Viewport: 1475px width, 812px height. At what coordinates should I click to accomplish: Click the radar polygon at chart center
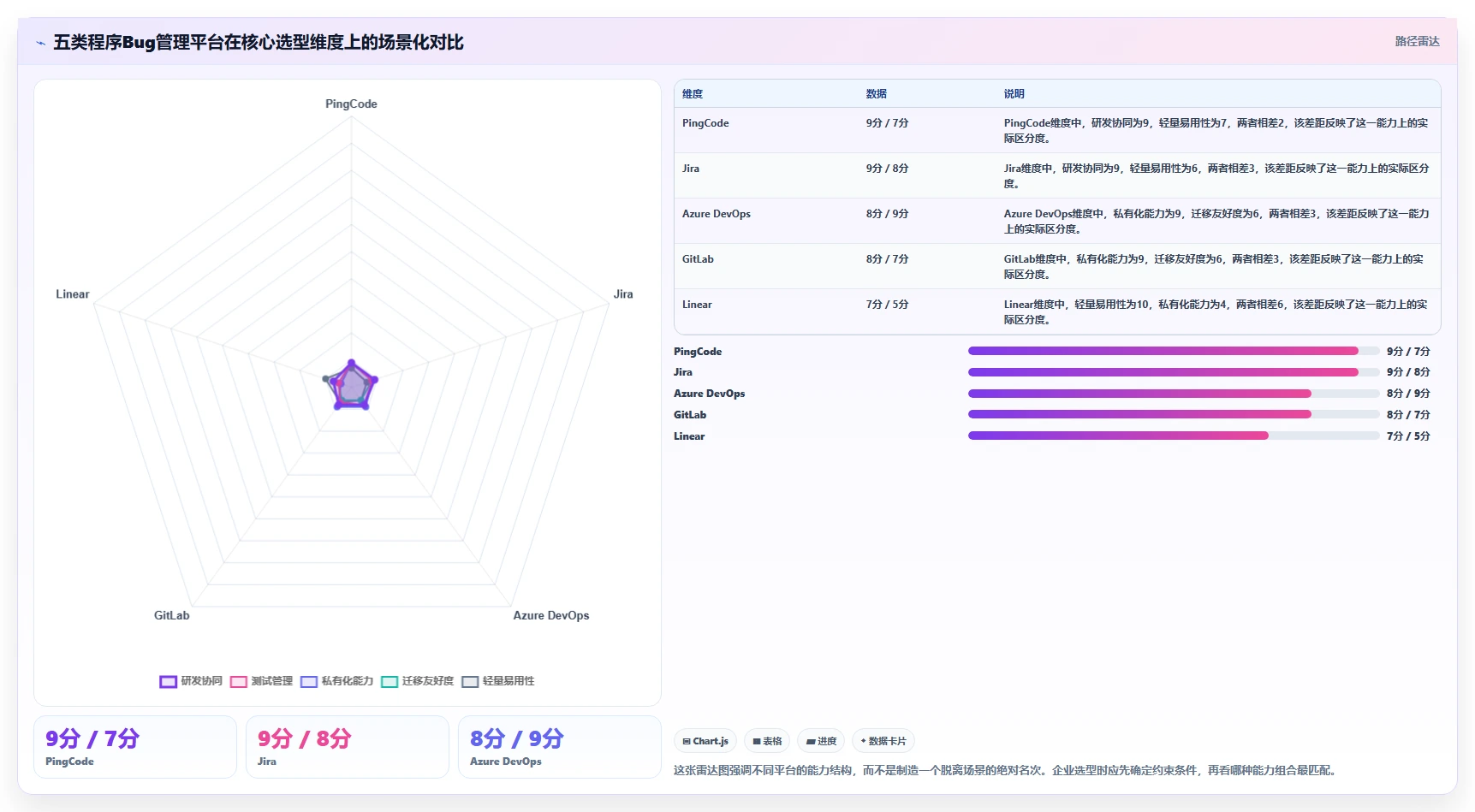pos(351,387)
